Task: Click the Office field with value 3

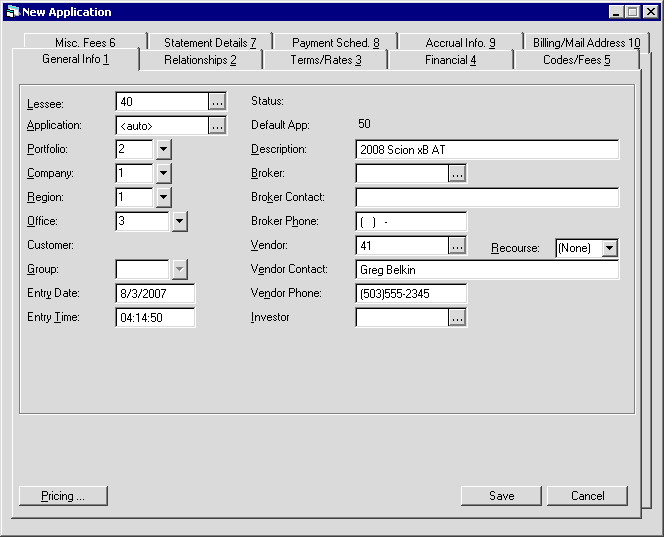Action: tap(142, 221)
